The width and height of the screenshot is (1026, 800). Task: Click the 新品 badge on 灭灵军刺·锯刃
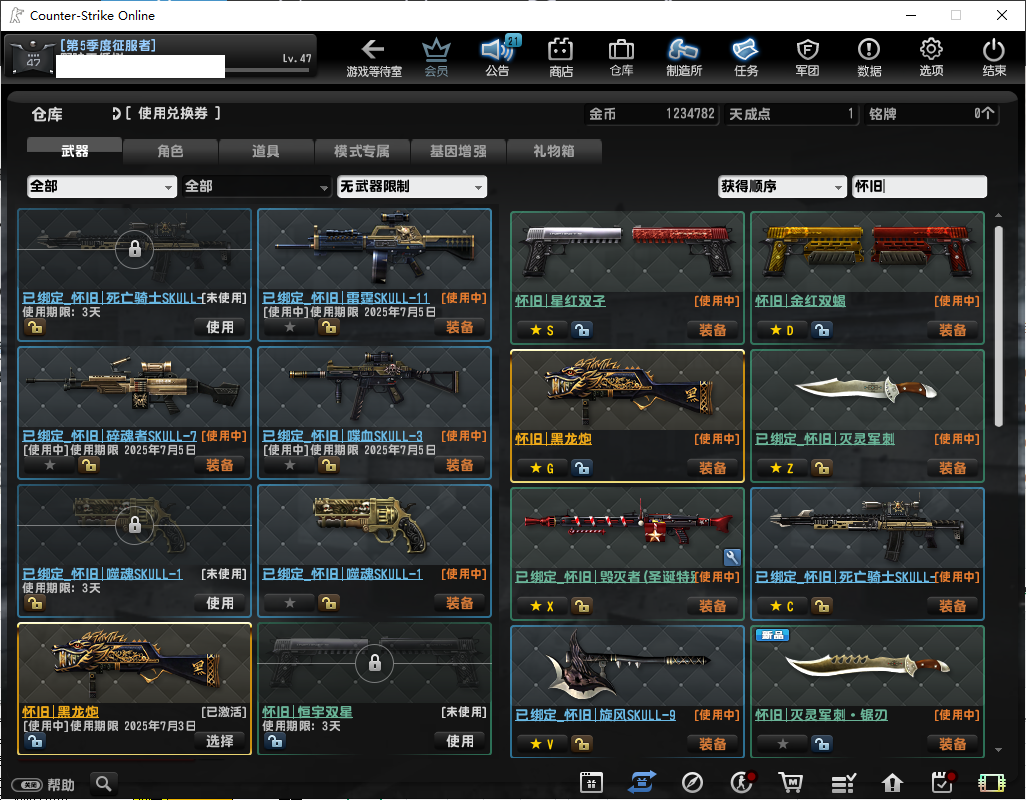point(772,635)
